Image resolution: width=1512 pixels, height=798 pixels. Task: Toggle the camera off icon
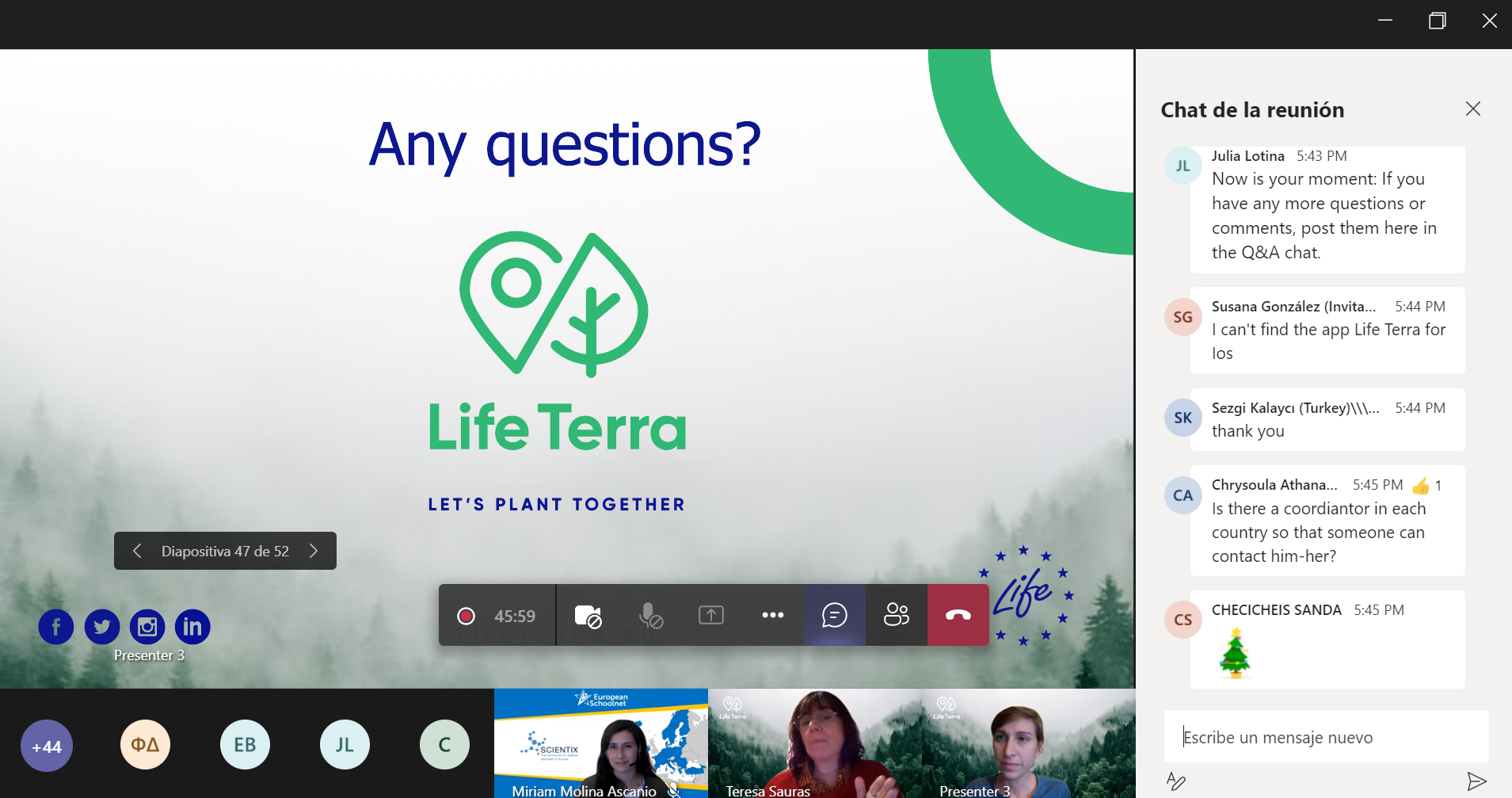coord(588,616)
